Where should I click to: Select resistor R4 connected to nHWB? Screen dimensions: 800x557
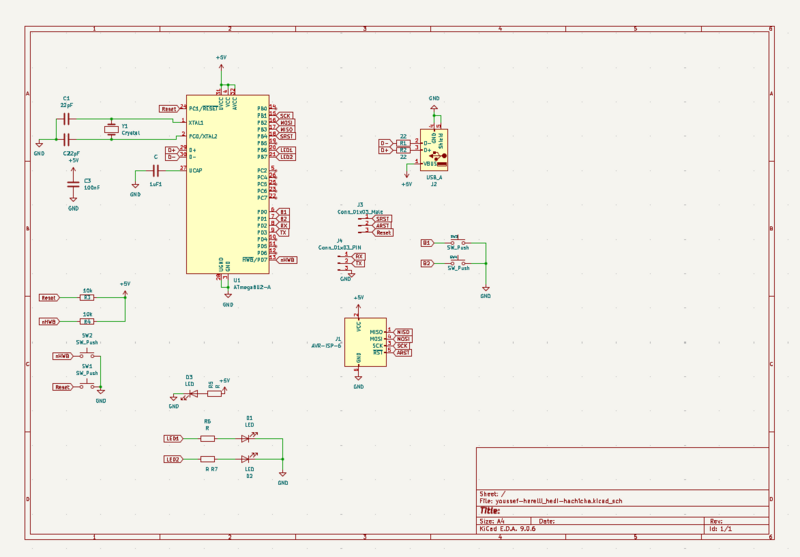[87, 322]
